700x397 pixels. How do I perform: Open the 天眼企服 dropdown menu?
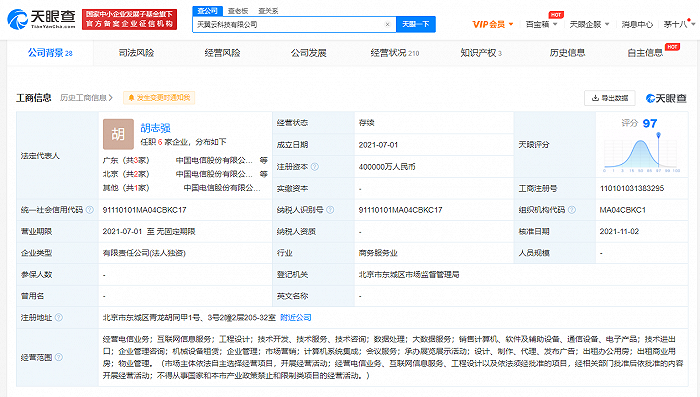point(589,24)
